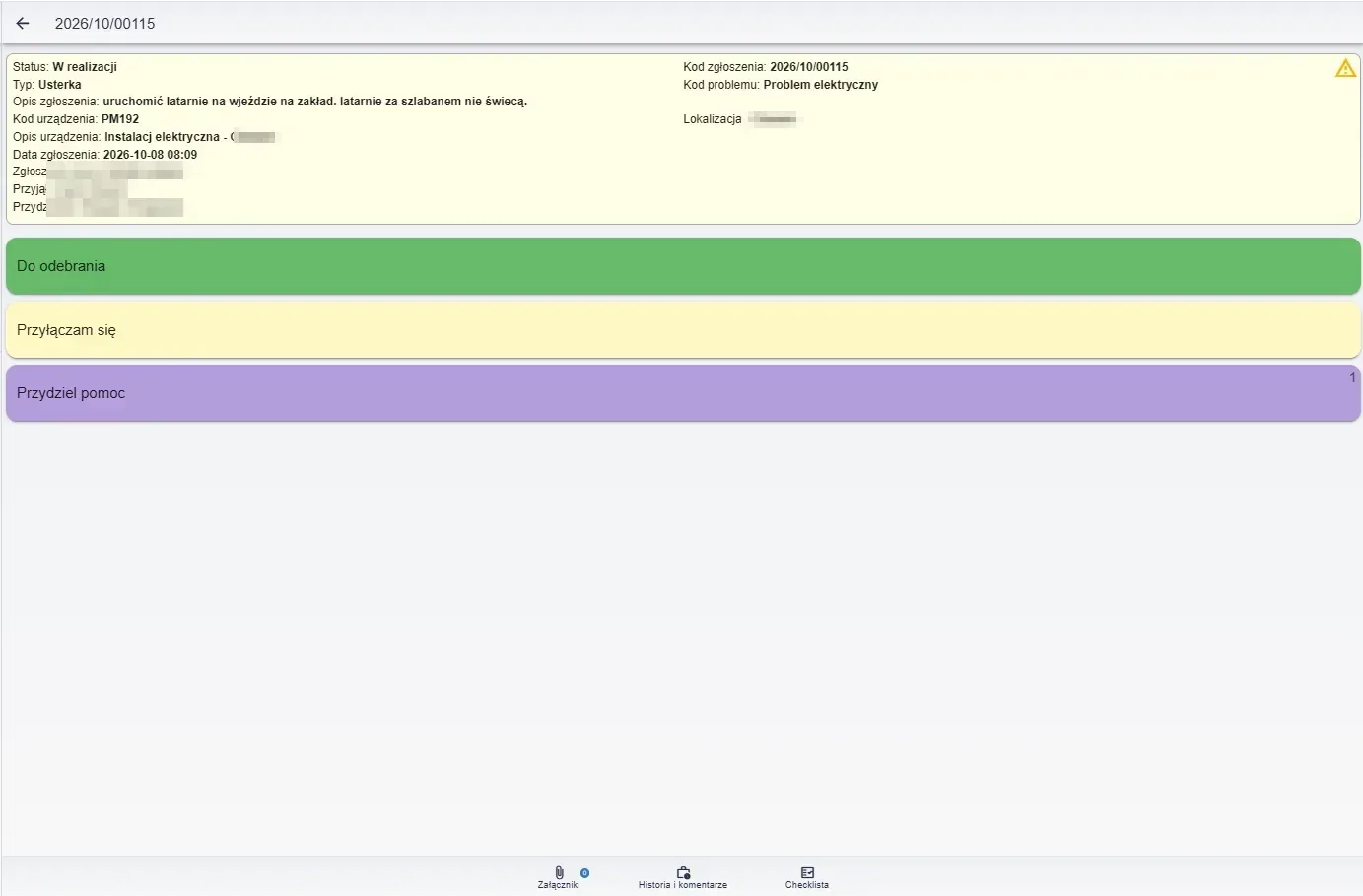Open Historia i komentarze icon

pos(683,872)
